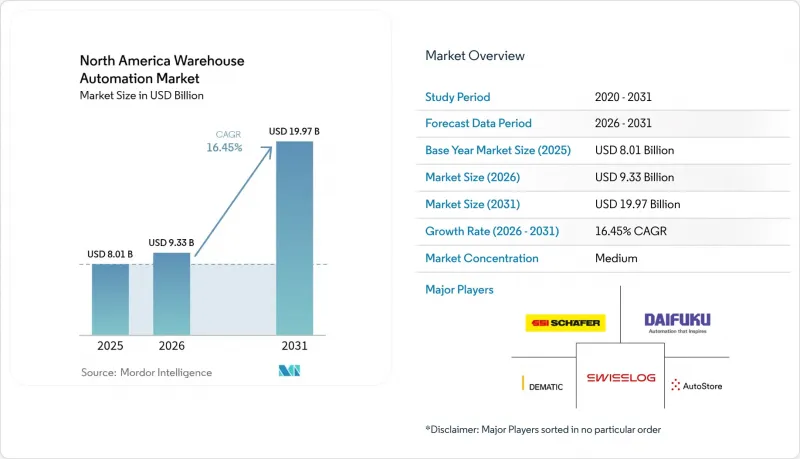Click the Market Overview heading
Screen dimensions: 800x459
point(474,56)
